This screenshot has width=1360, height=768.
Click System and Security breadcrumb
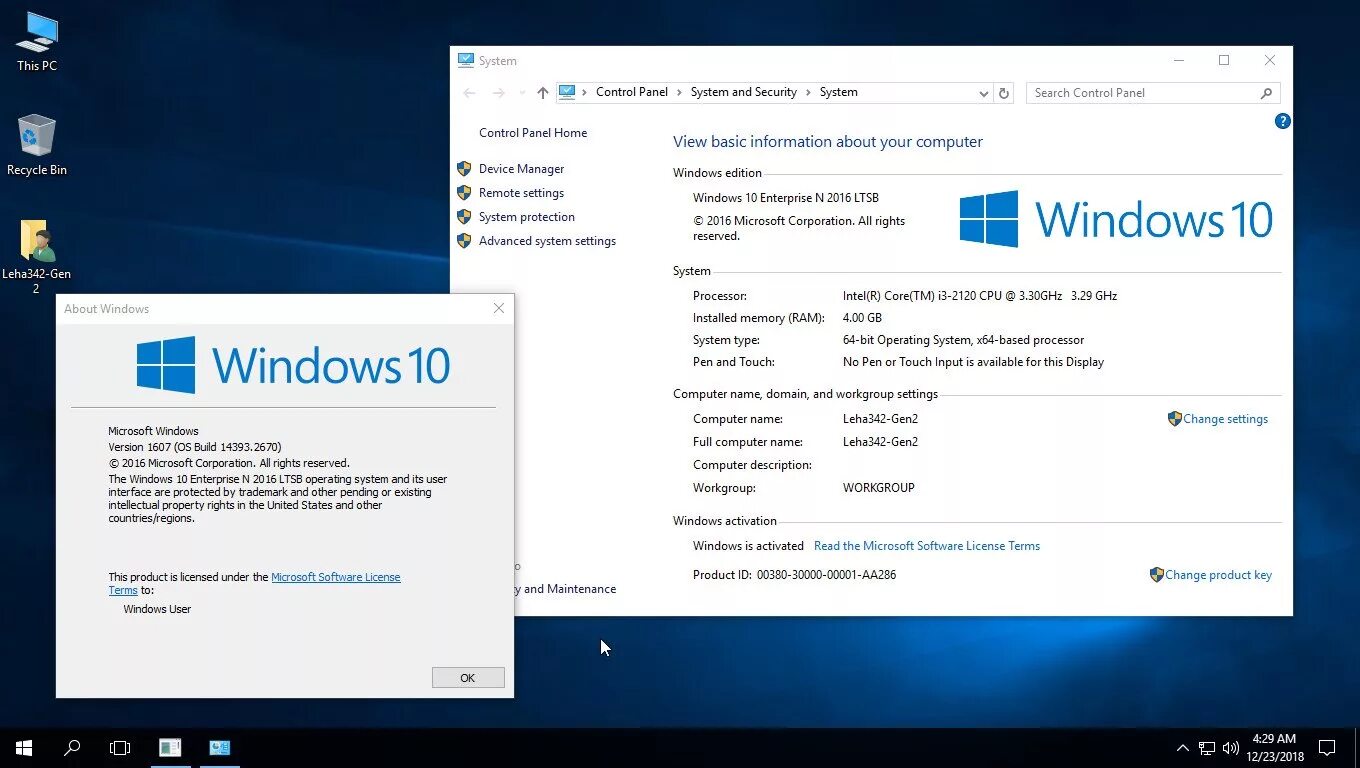(x=743, y=92)
